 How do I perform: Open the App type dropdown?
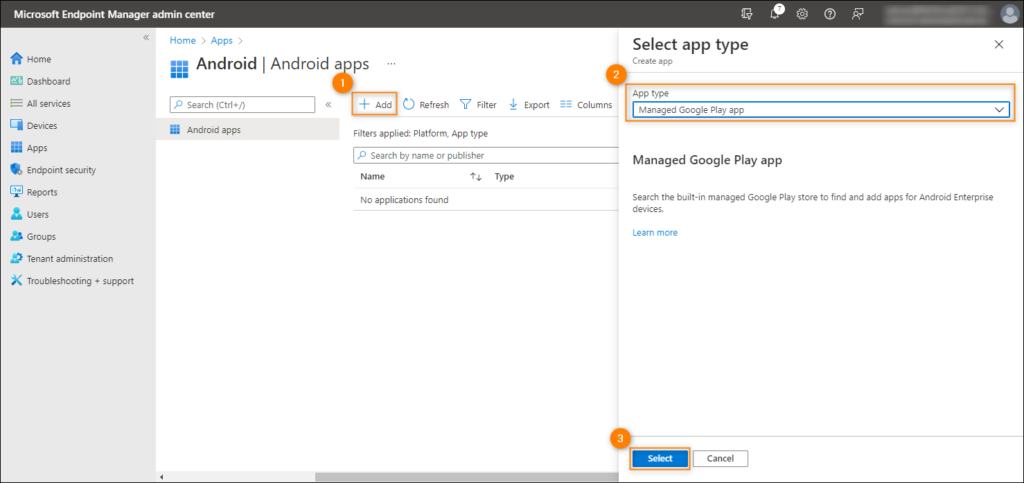(x=821, y=110)
